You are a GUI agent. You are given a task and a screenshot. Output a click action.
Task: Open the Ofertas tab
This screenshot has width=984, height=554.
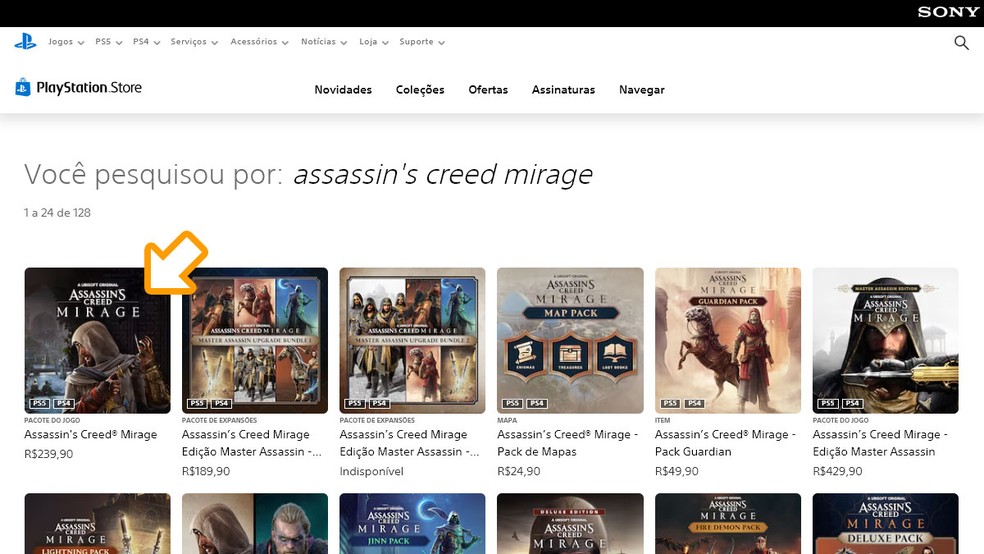(x=488, y=90)
